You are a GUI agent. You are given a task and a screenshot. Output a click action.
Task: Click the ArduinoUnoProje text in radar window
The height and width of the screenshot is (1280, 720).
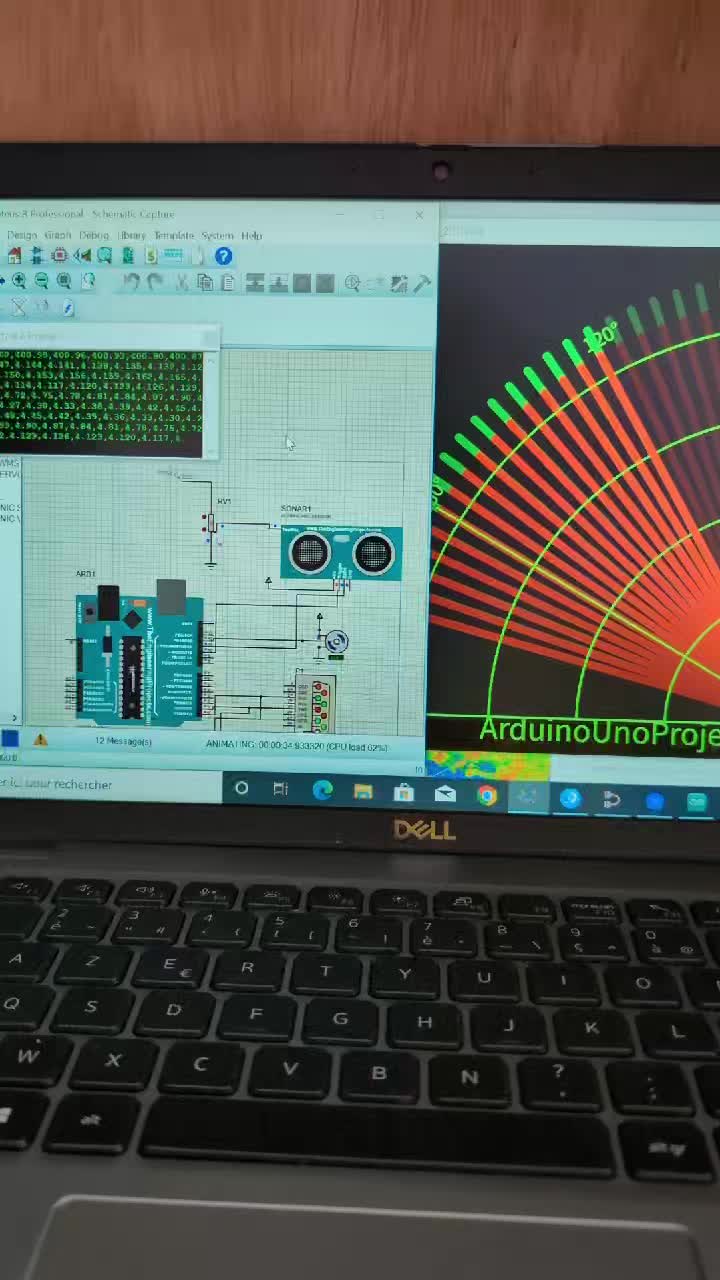pyautogui.click(x=599, y=731)
